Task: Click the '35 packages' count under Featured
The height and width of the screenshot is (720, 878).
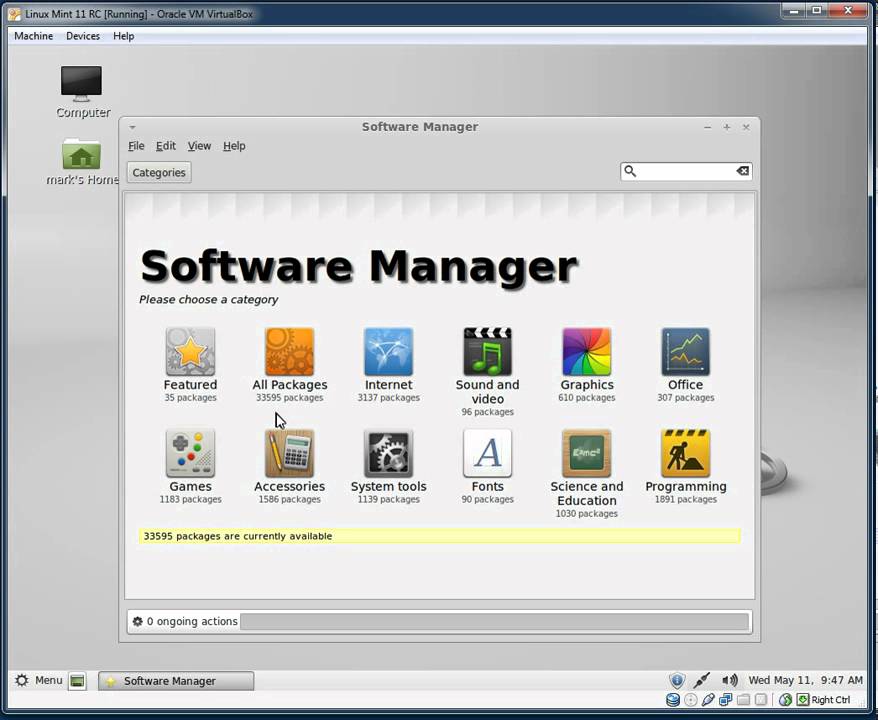Action: [x=190, y=398]
